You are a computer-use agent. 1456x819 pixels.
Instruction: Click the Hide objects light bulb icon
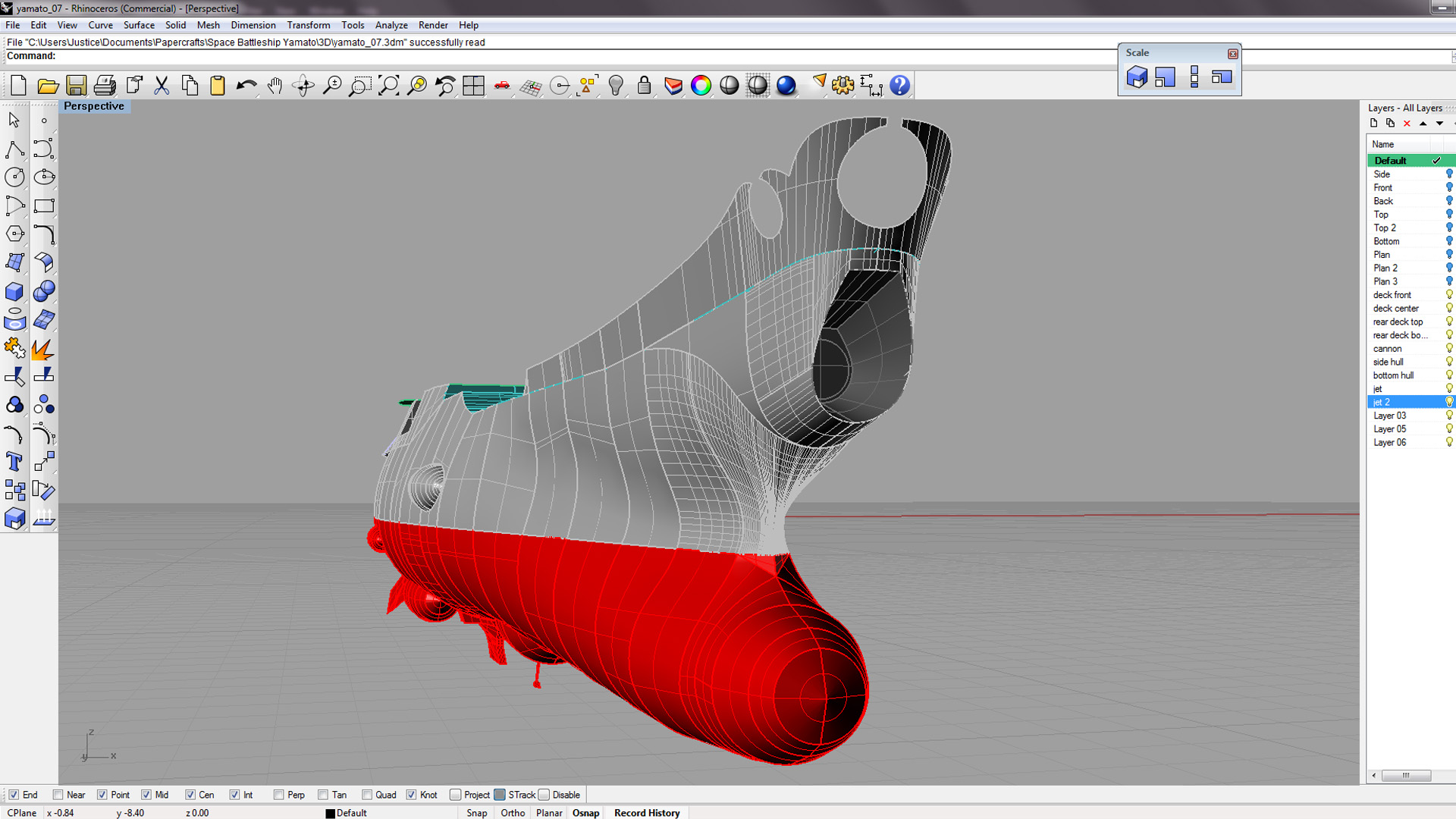point(616,85)
